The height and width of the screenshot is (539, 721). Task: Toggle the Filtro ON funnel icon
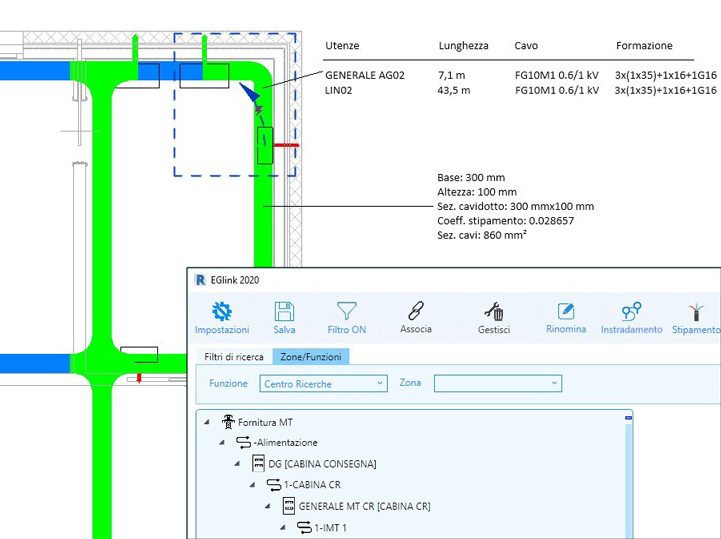click(346, 311)
